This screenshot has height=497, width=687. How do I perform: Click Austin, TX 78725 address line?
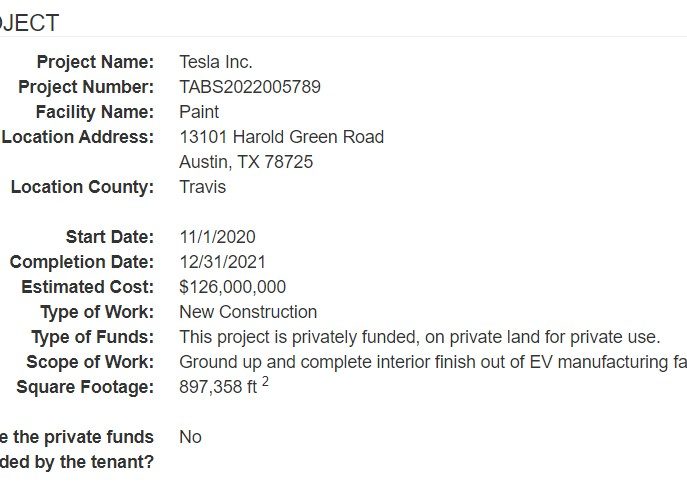(x=246, y=162)
